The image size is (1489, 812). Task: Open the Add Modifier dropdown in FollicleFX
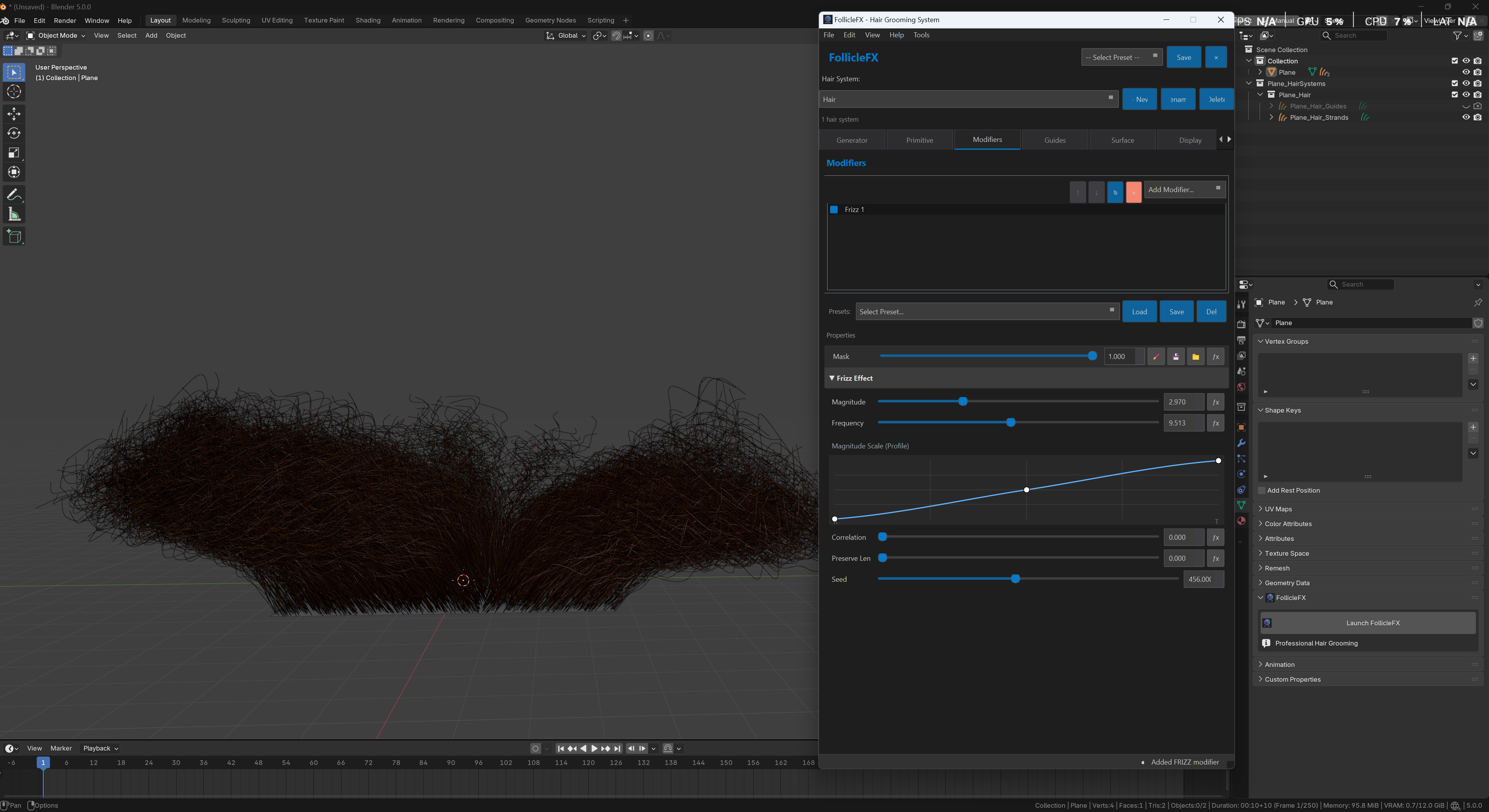coord(1185,189)
